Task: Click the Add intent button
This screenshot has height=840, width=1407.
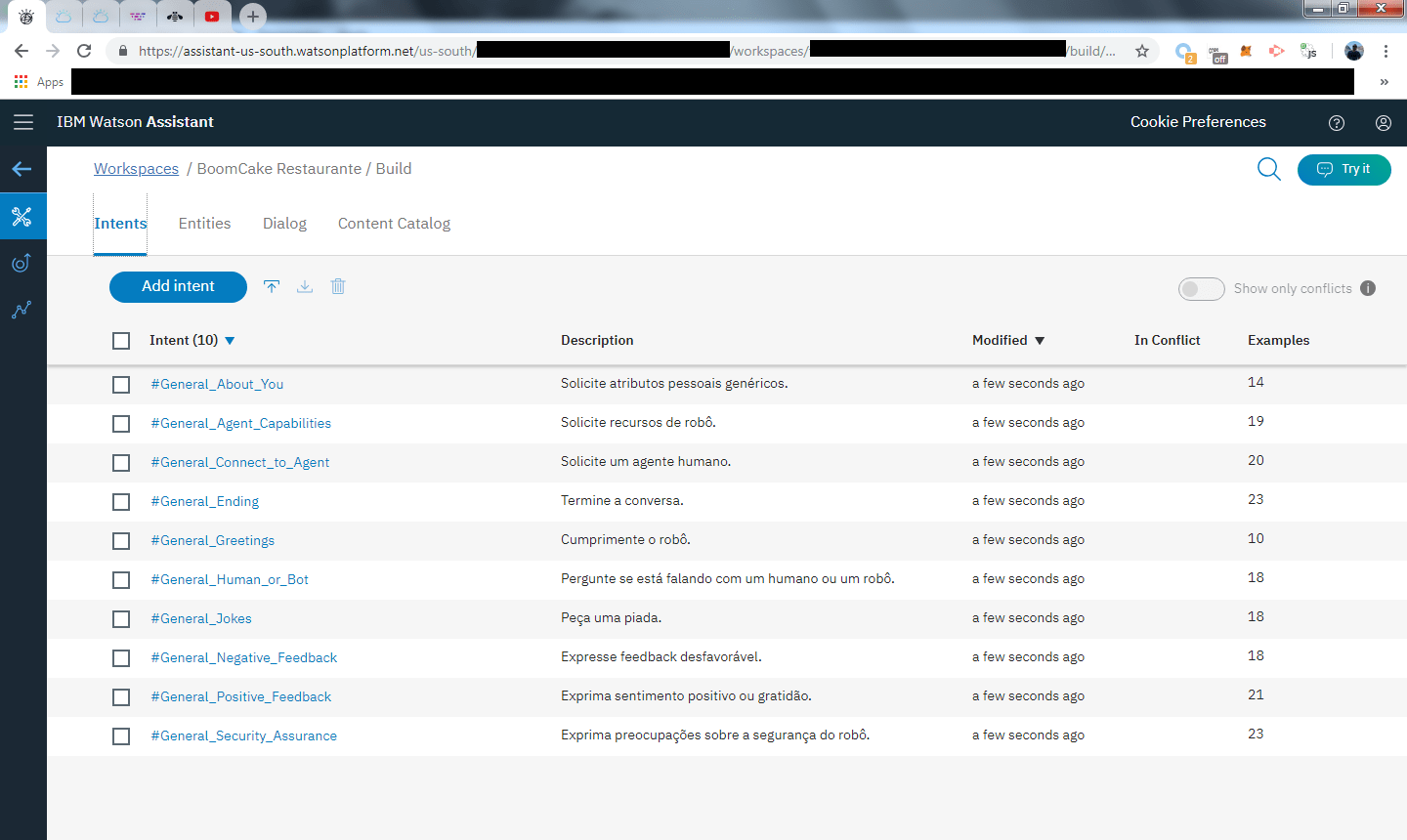Action: point(178,286)
